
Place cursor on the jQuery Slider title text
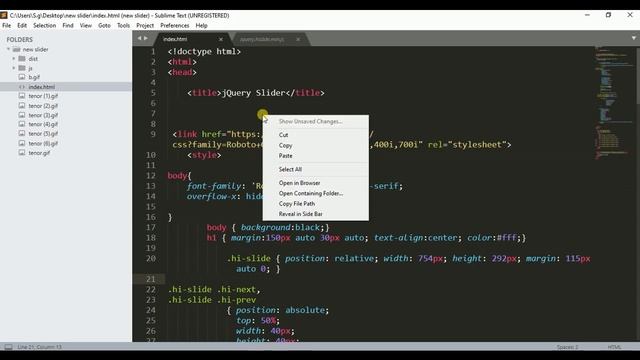[x=253, y=93]
